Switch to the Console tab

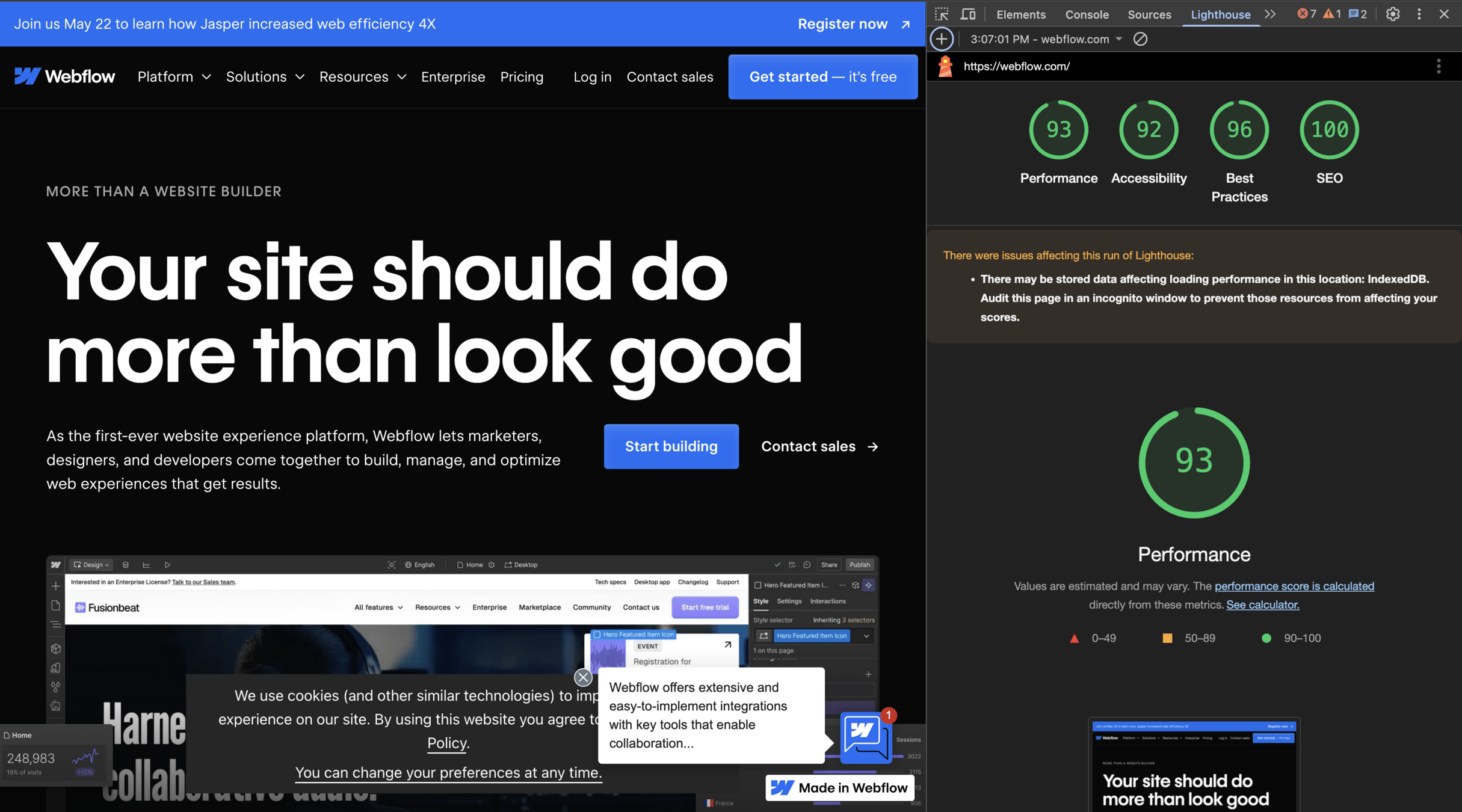tap(1087, 14)
